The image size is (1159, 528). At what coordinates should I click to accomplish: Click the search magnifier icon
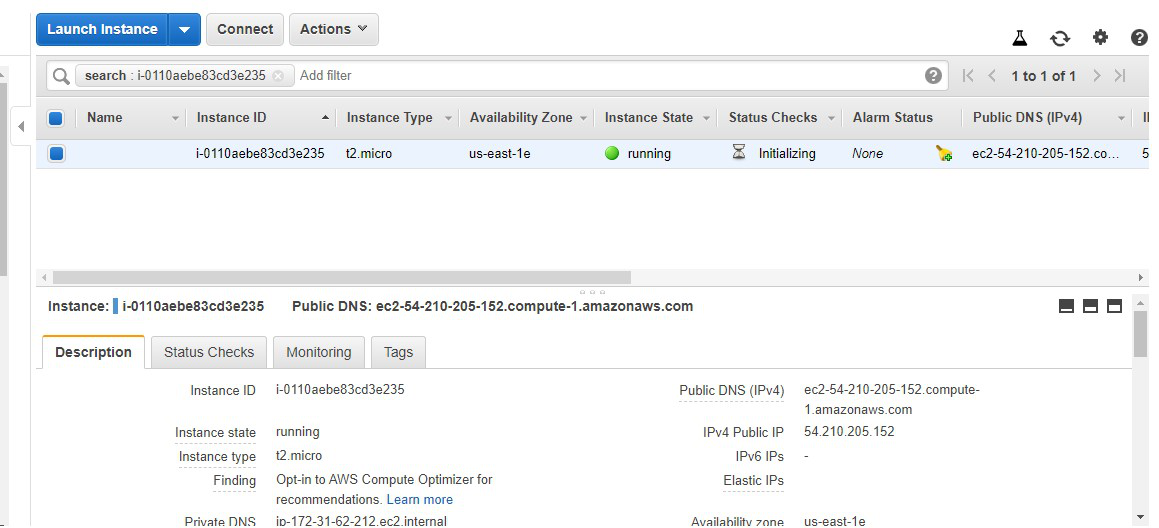(x=61, y=75)
